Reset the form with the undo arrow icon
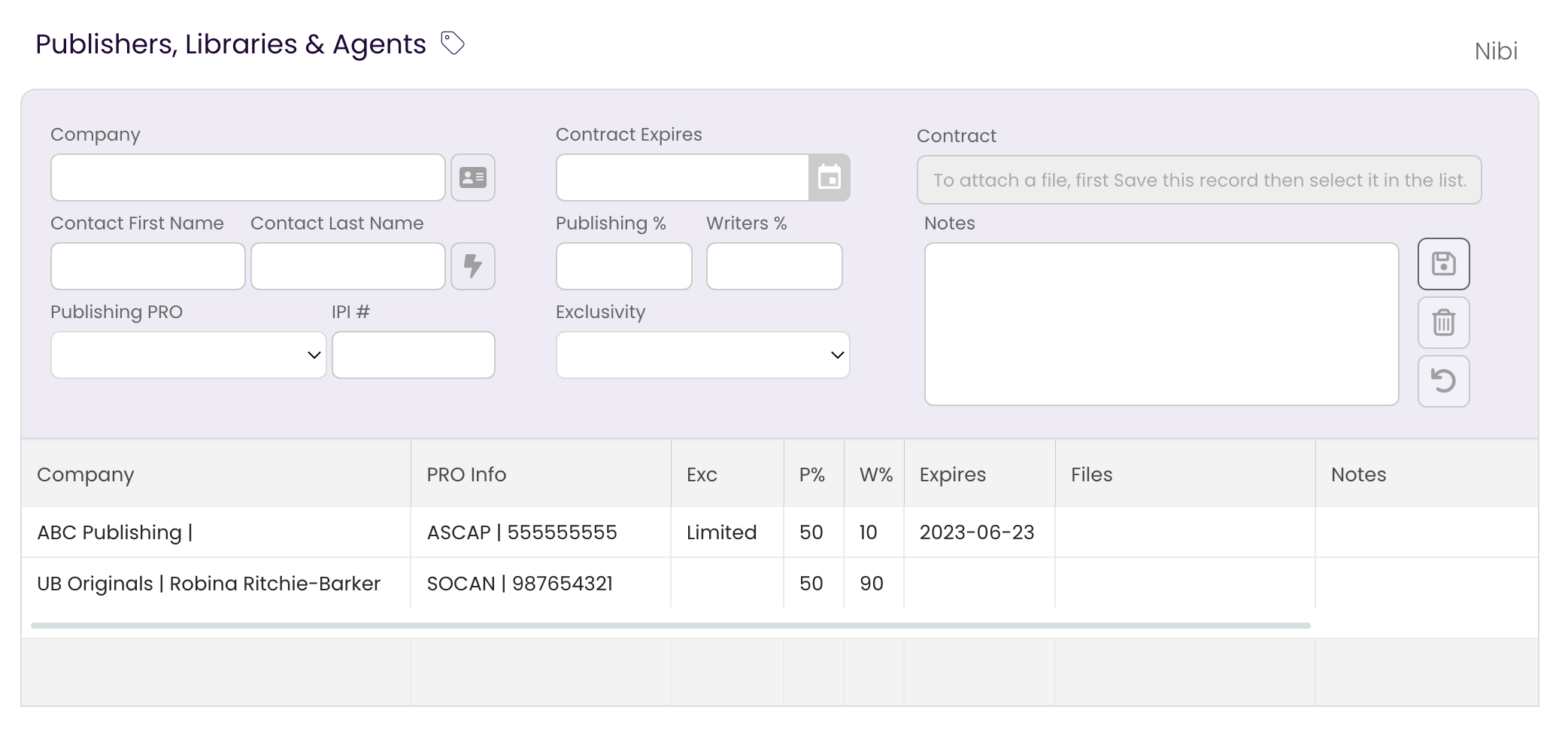This screenshot has width=1568, height=737. tap(1443, 381)
